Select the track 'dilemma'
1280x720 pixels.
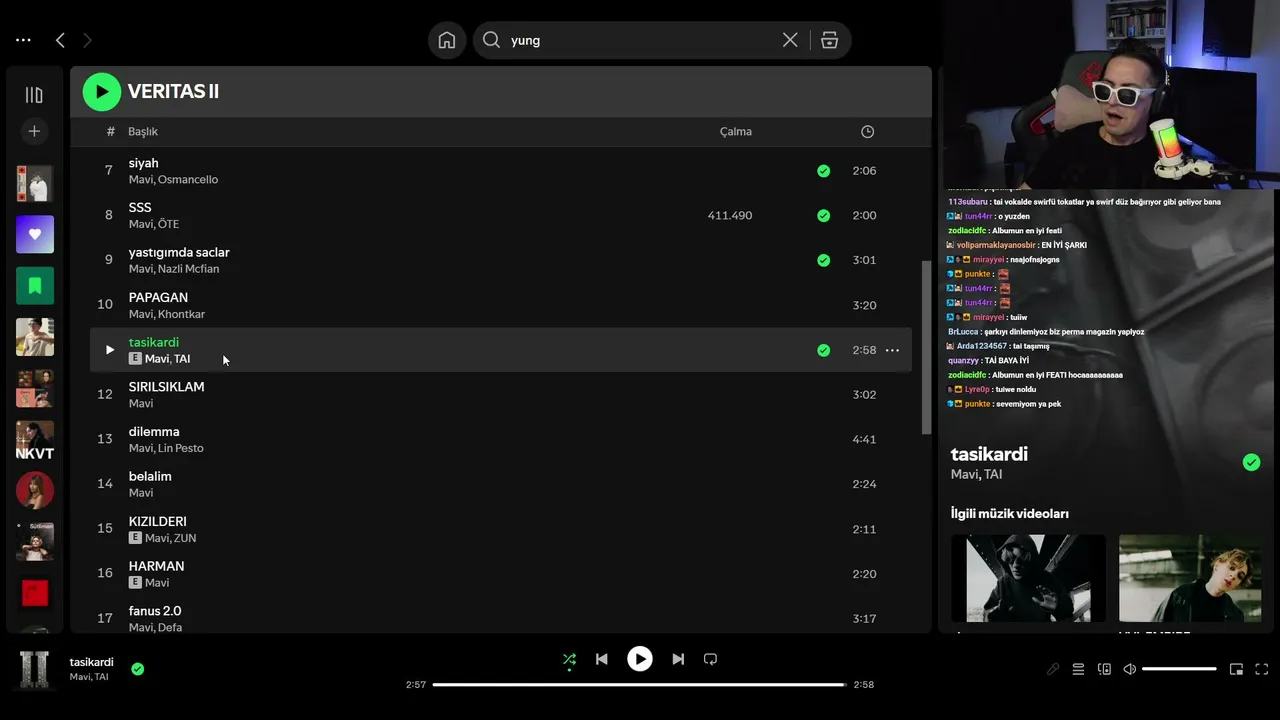click(x=154, y=432)
